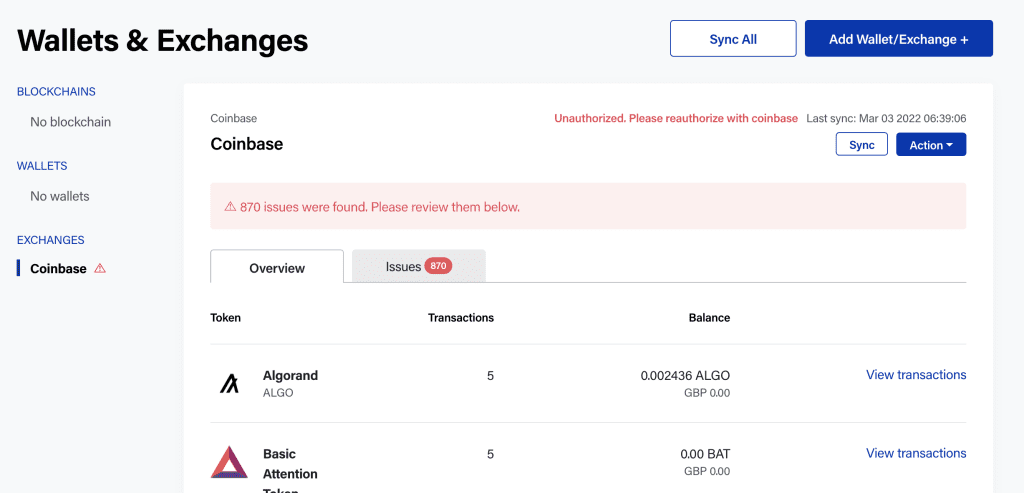Click the 'No wallets' text

59,196
